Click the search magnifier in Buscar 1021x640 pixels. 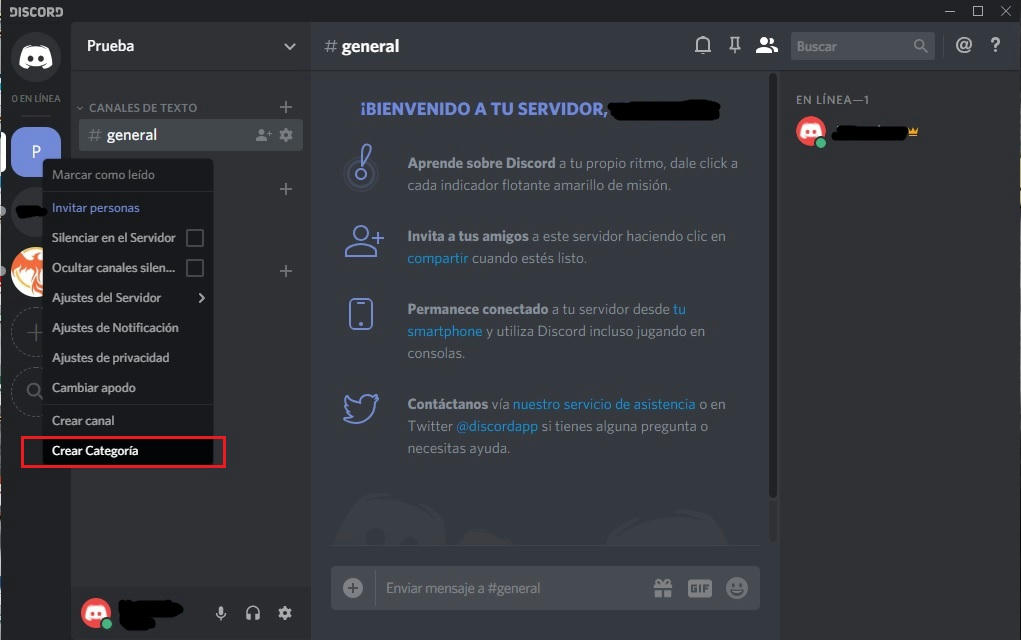920,46
